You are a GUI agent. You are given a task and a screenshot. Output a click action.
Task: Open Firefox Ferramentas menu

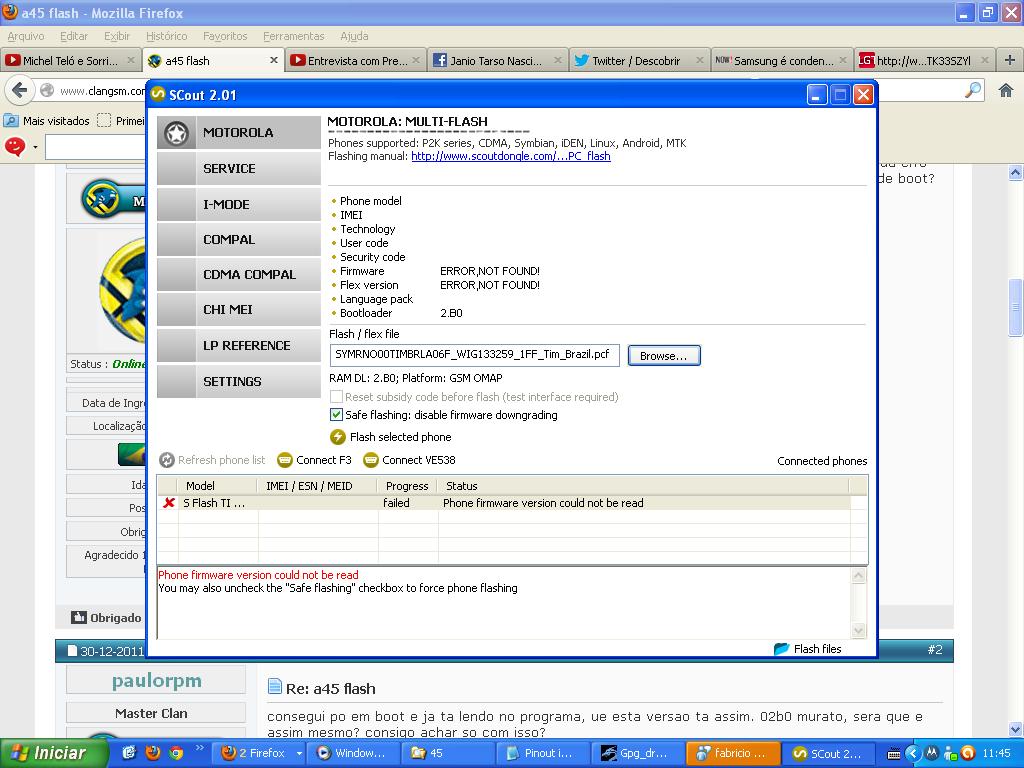[x=294, y=36]
